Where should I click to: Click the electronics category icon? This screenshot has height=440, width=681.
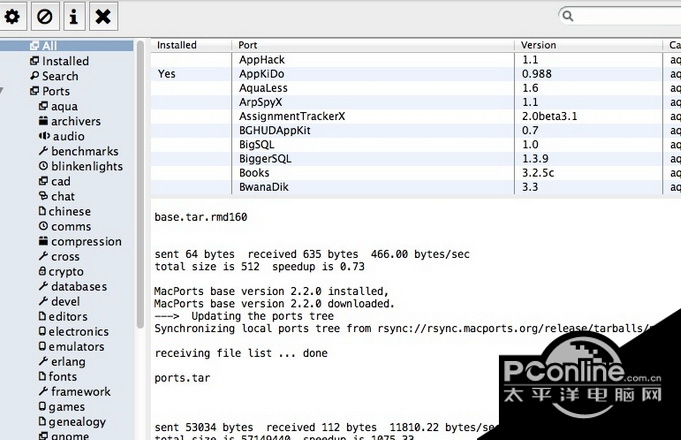coord(42,331)
